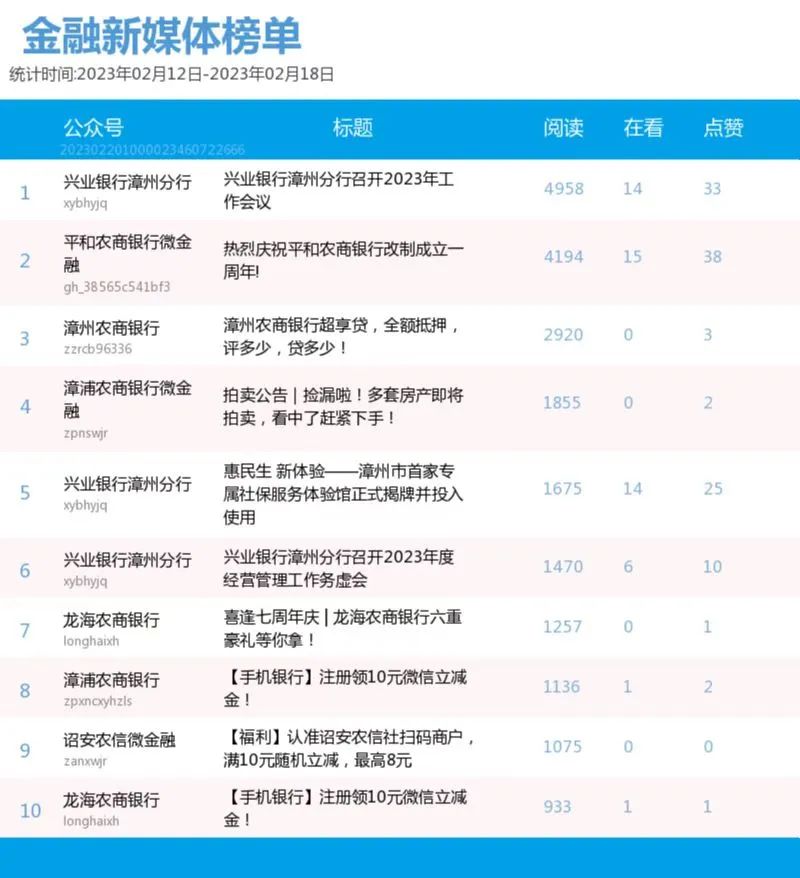The height and width of the screenshot is (878, 800).
Task: Click the 阅读 column header
Action: tap(563, 128)
